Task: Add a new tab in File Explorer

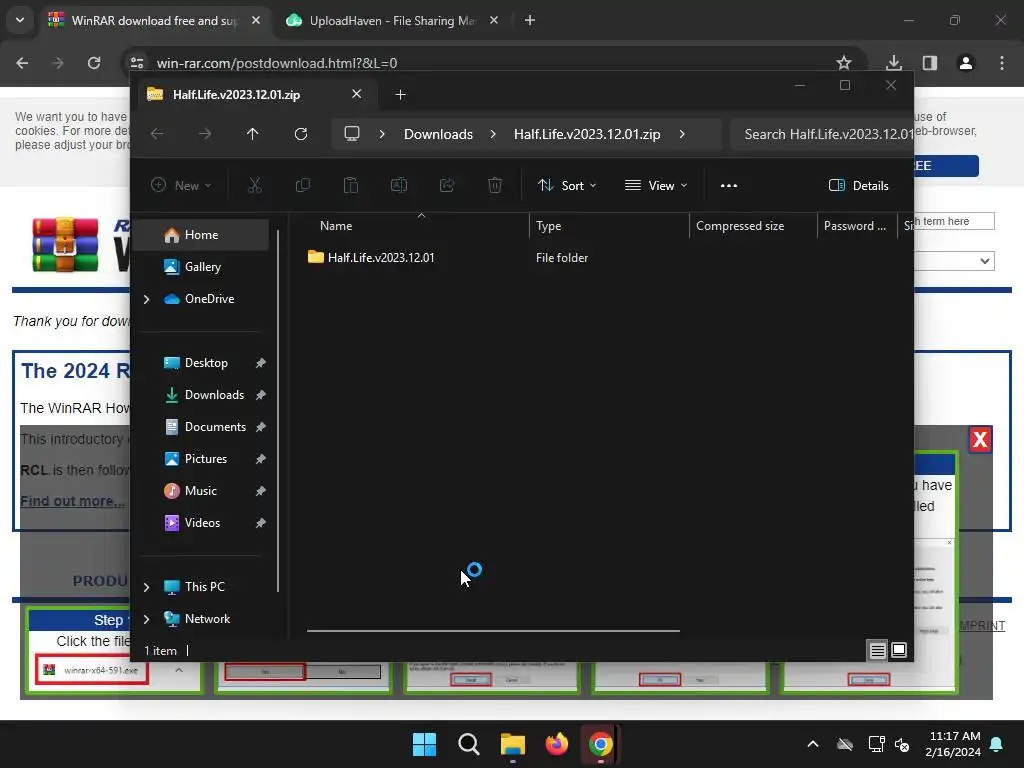Action: pyautogui.click(x=400, y=95)
